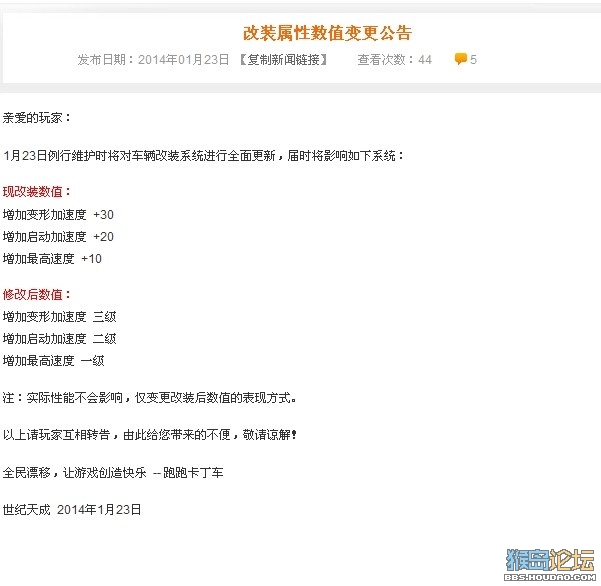Click the maintenance notice sentence starting 1月23日例行维护
The width and height of the screenshot is (601, 586).
coord(203,156)
